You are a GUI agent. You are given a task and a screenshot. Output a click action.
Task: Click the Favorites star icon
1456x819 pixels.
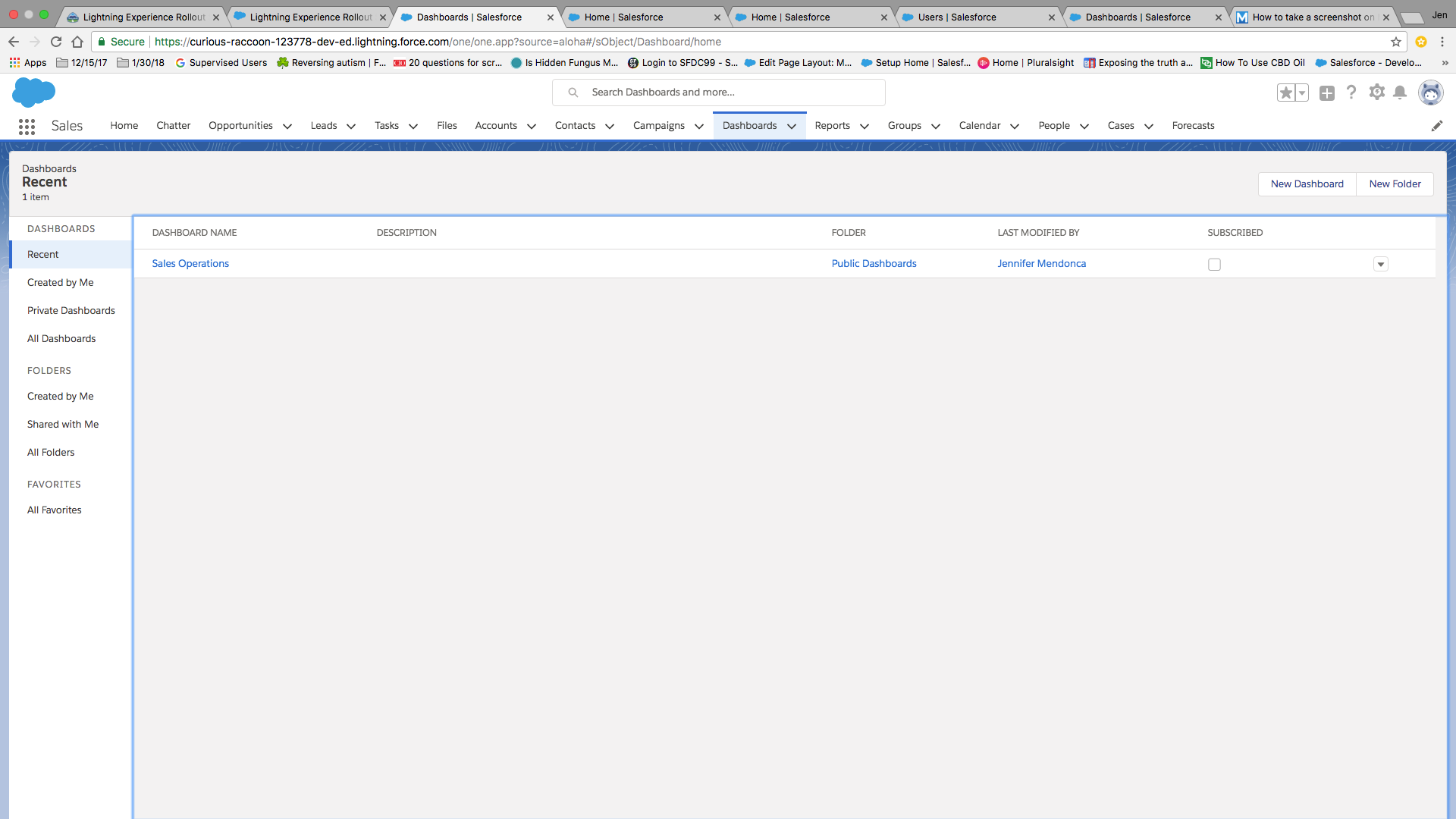1285,93
